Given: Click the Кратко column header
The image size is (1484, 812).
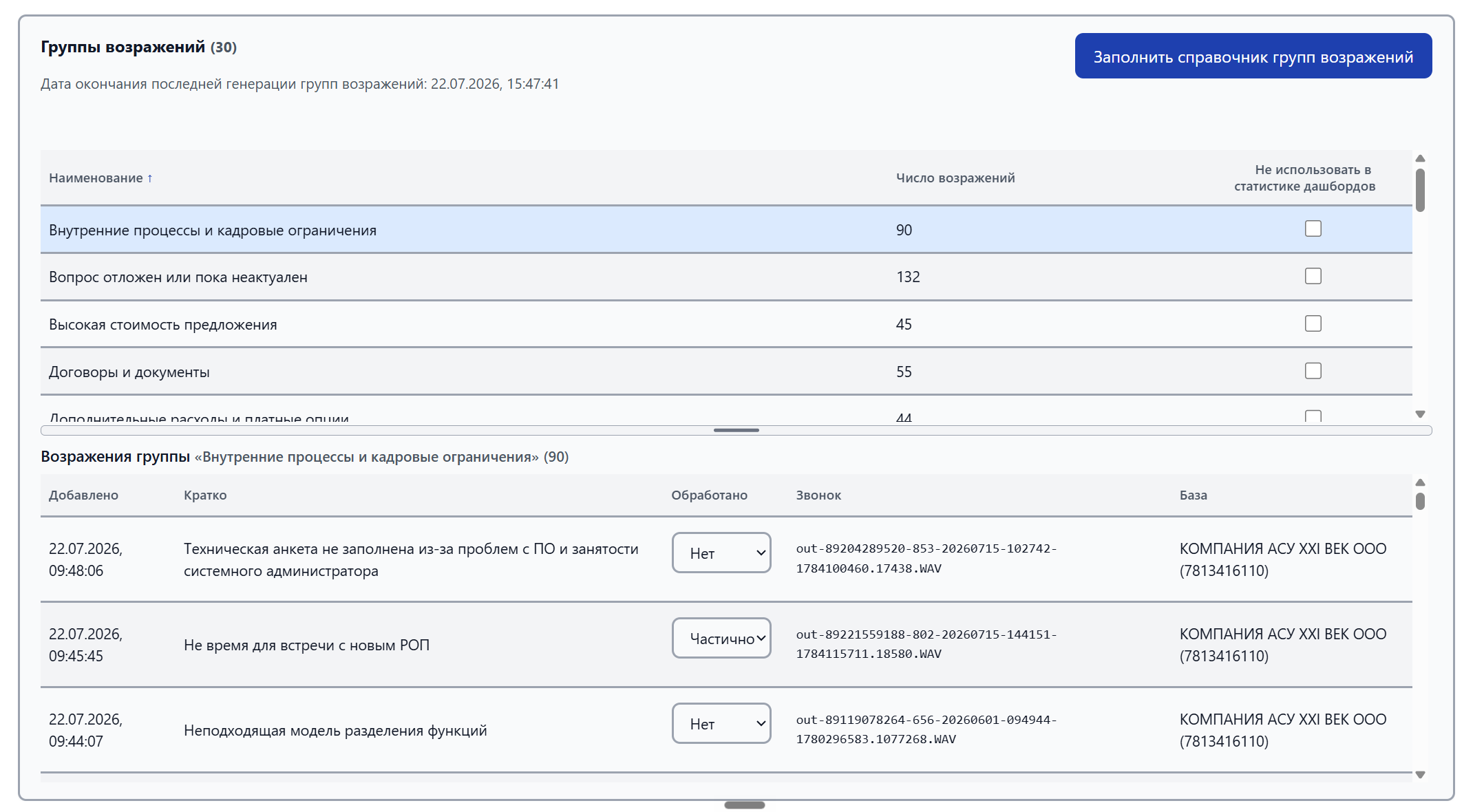Looking at the screenshot, I should (205, 495).
